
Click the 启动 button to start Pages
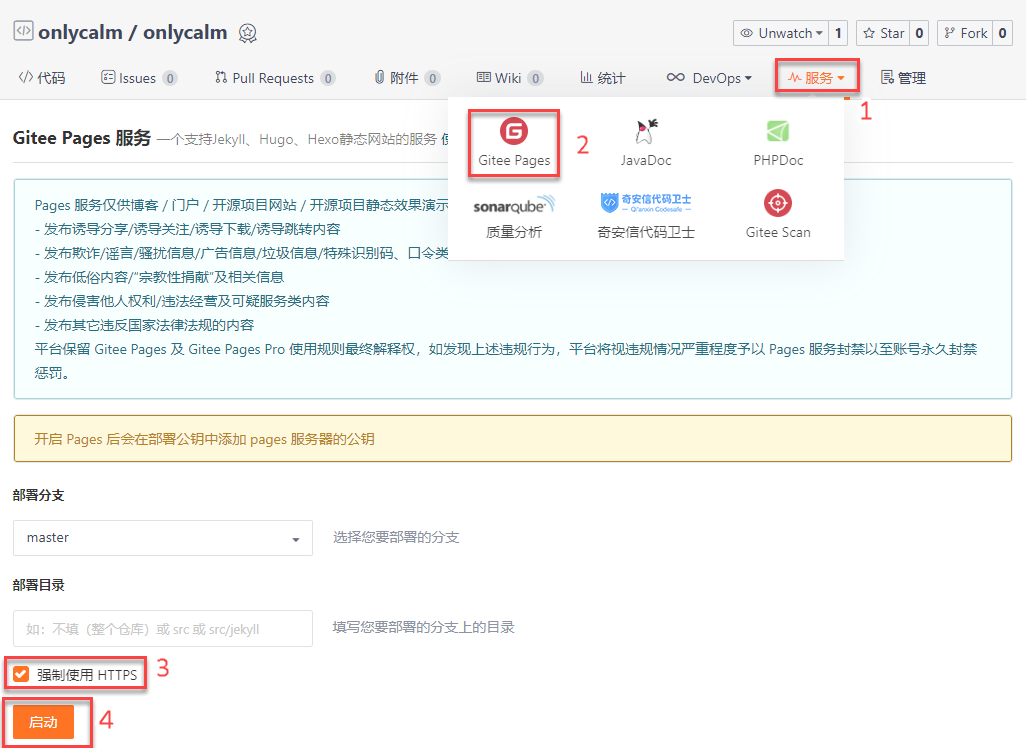(45, 721)
